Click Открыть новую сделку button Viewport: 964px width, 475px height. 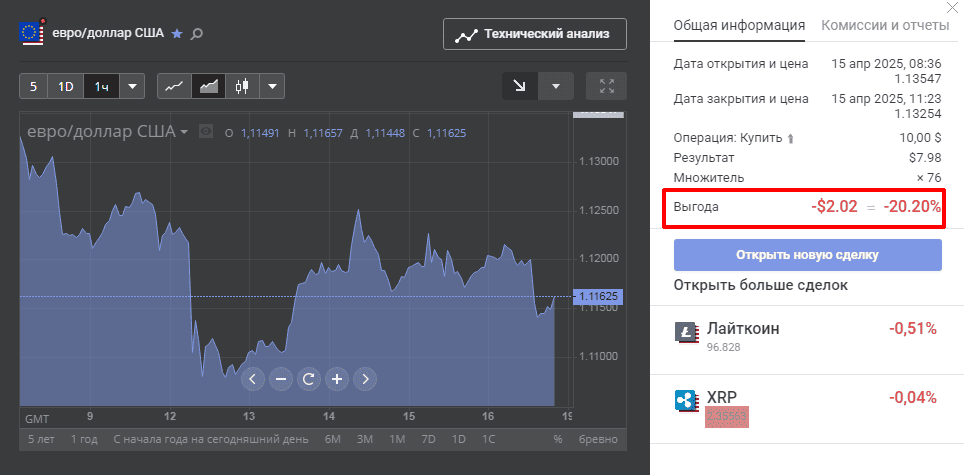808,255
